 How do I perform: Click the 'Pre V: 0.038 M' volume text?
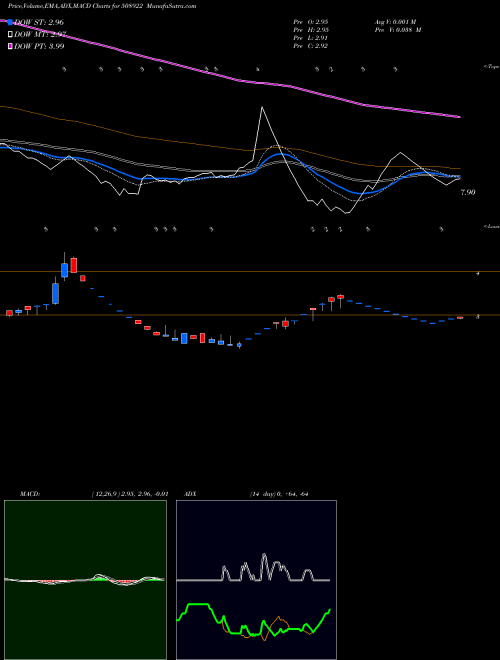398,30
